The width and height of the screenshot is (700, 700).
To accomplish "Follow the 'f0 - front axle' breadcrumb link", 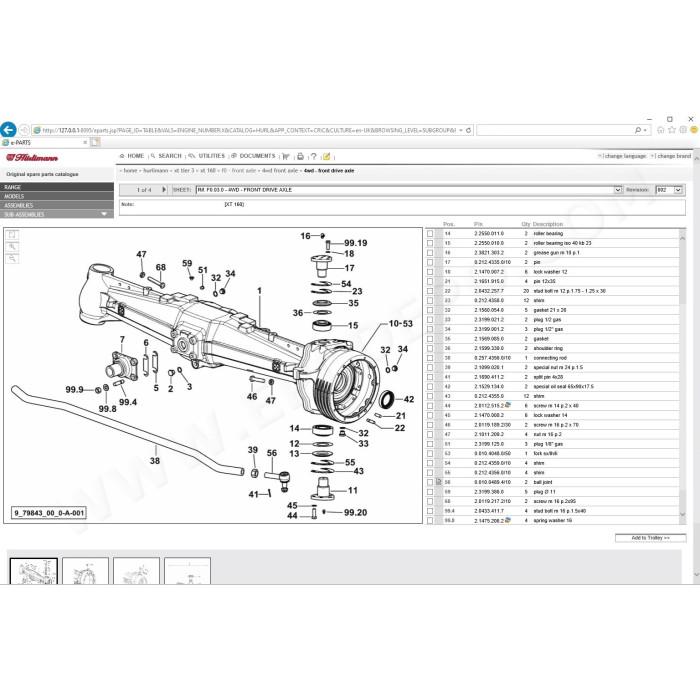I will click(239, 171).
